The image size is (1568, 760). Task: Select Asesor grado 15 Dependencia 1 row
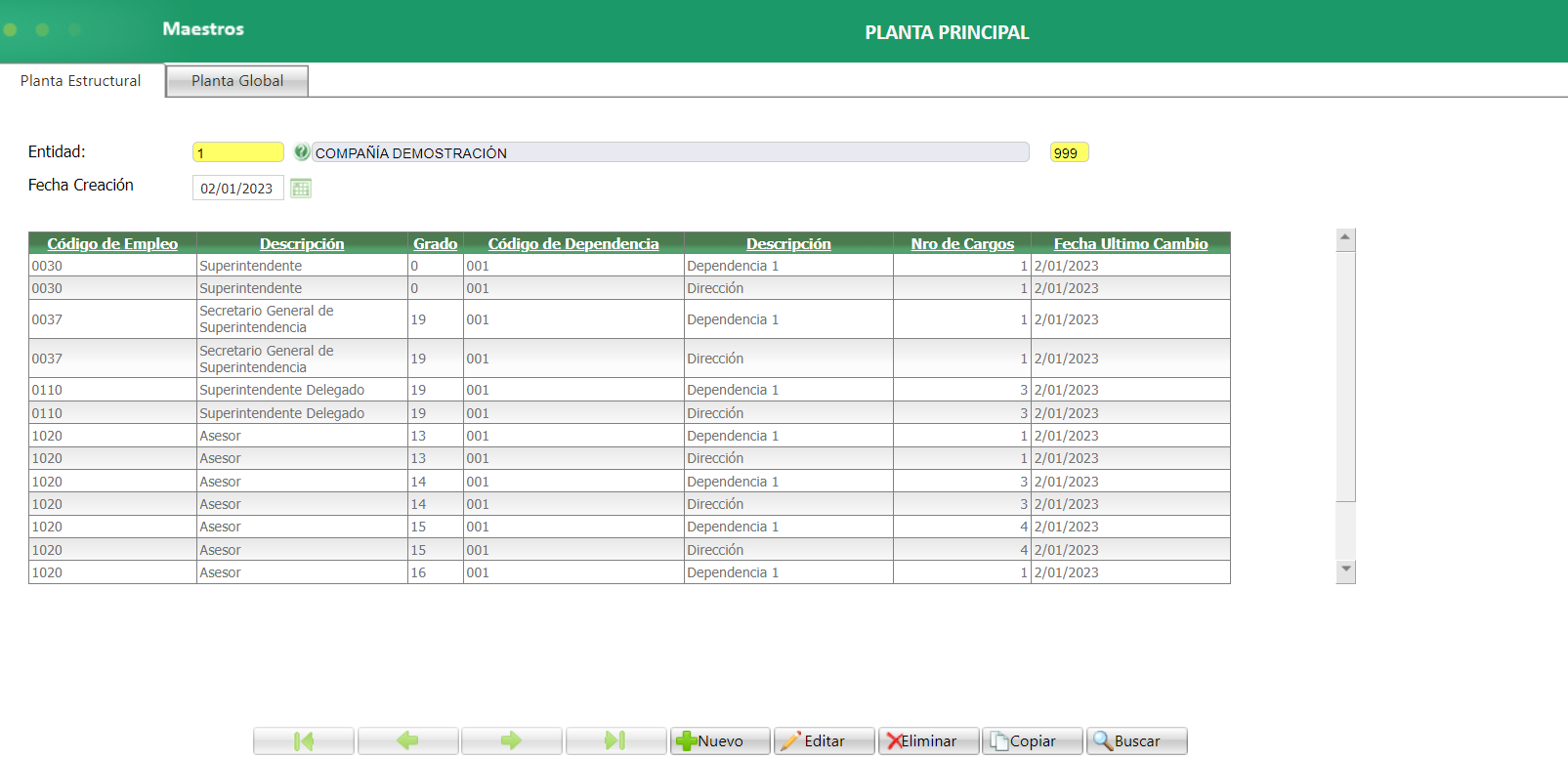[629, 527]
